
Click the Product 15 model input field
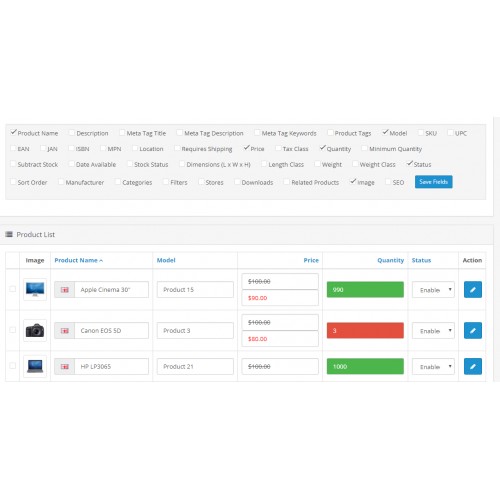(195, 290)
